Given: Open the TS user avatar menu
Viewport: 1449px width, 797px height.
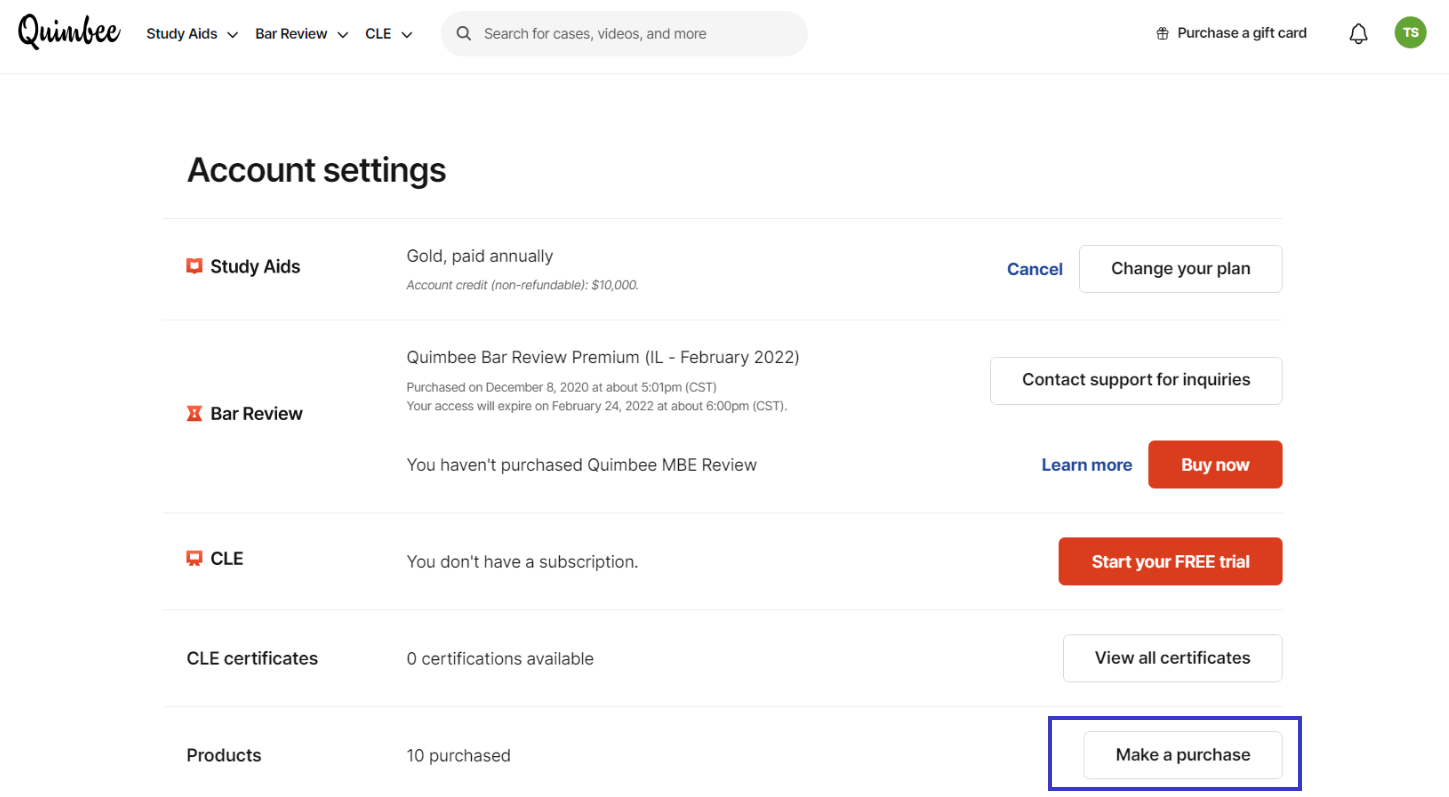Looking at the screenshot, I should coord(1410,33).
